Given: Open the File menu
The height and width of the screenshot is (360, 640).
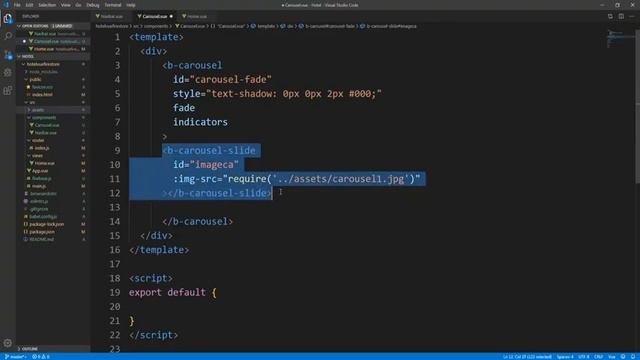Looking at the screenshot, I should coord(17,5).
